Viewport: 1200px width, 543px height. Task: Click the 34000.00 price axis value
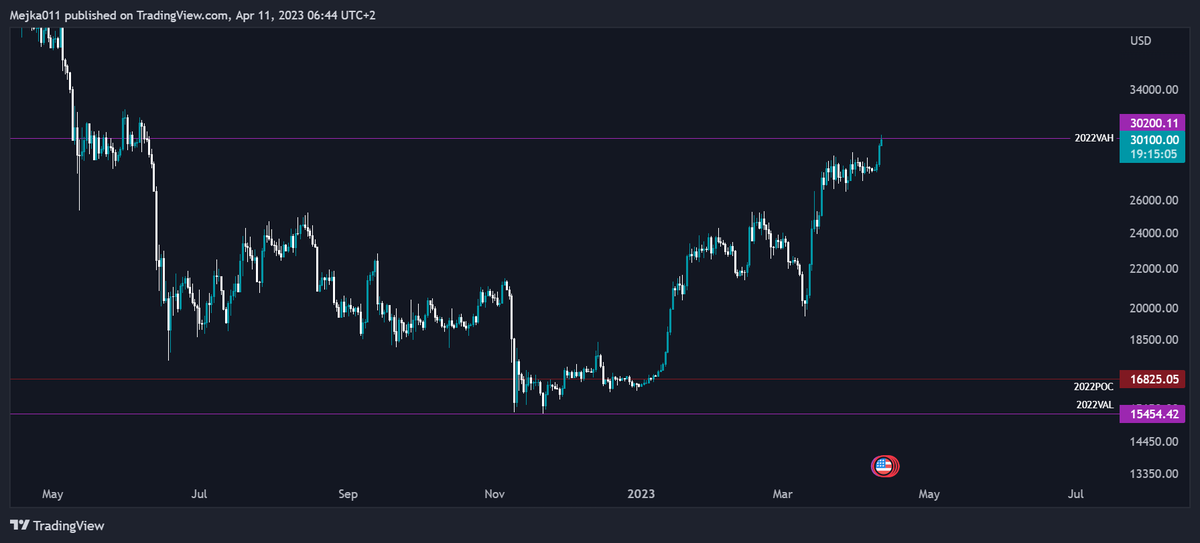click(1155, 90)
